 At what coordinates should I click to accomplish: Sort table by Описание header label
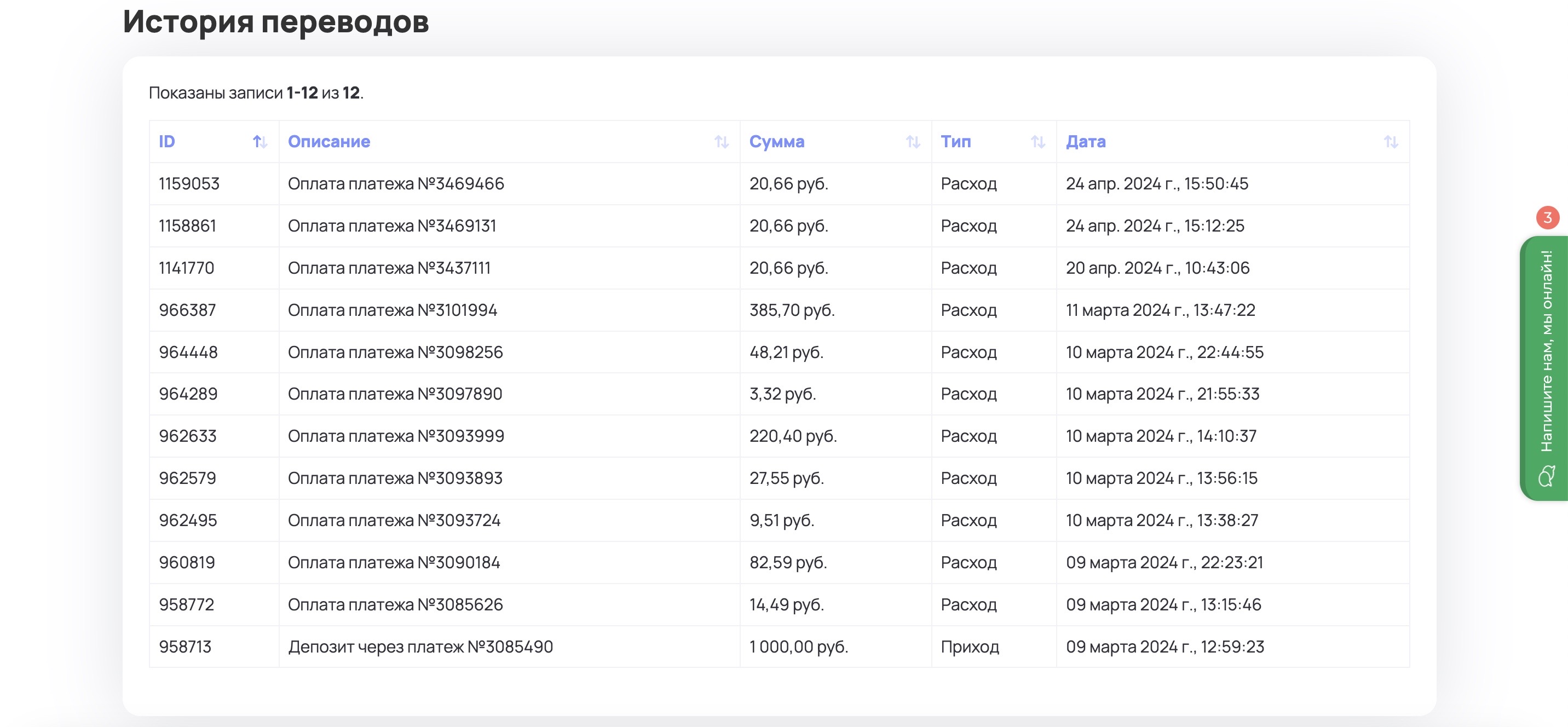[x=328, y=142]
